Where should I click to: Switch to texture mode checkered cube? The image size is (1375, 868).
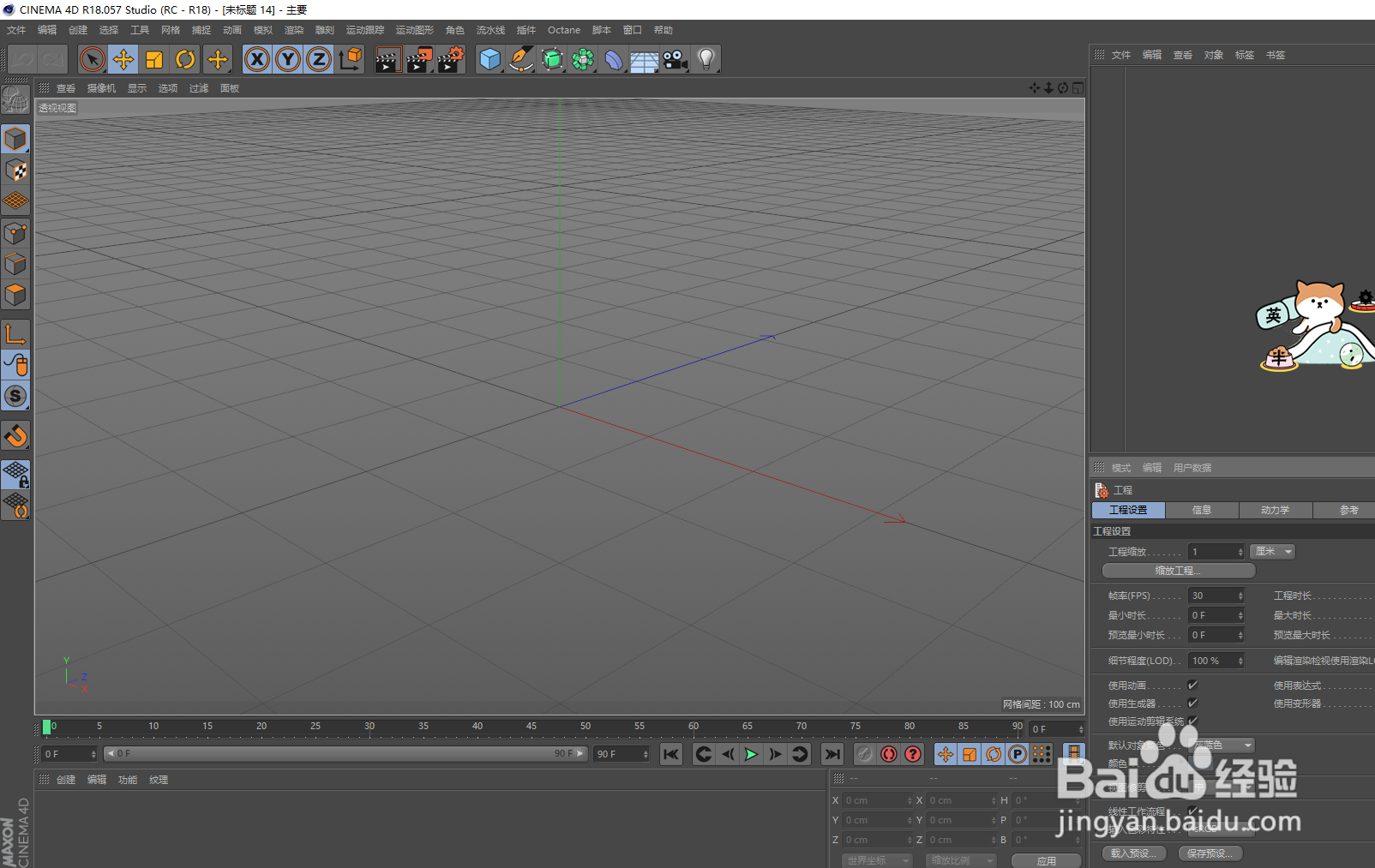(x=15, y=171)
